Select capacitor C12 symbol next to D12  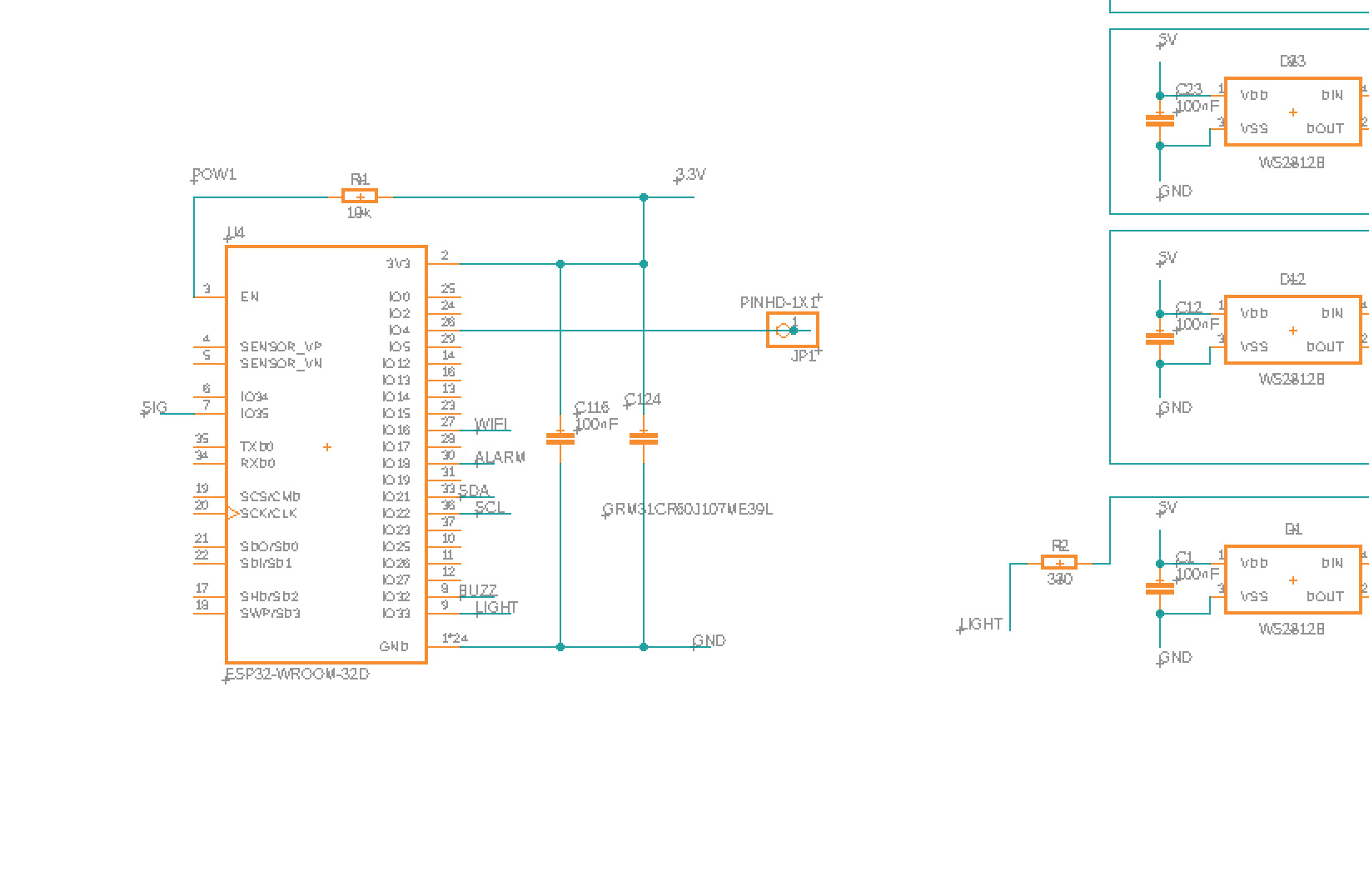(x=1160, y=338)
